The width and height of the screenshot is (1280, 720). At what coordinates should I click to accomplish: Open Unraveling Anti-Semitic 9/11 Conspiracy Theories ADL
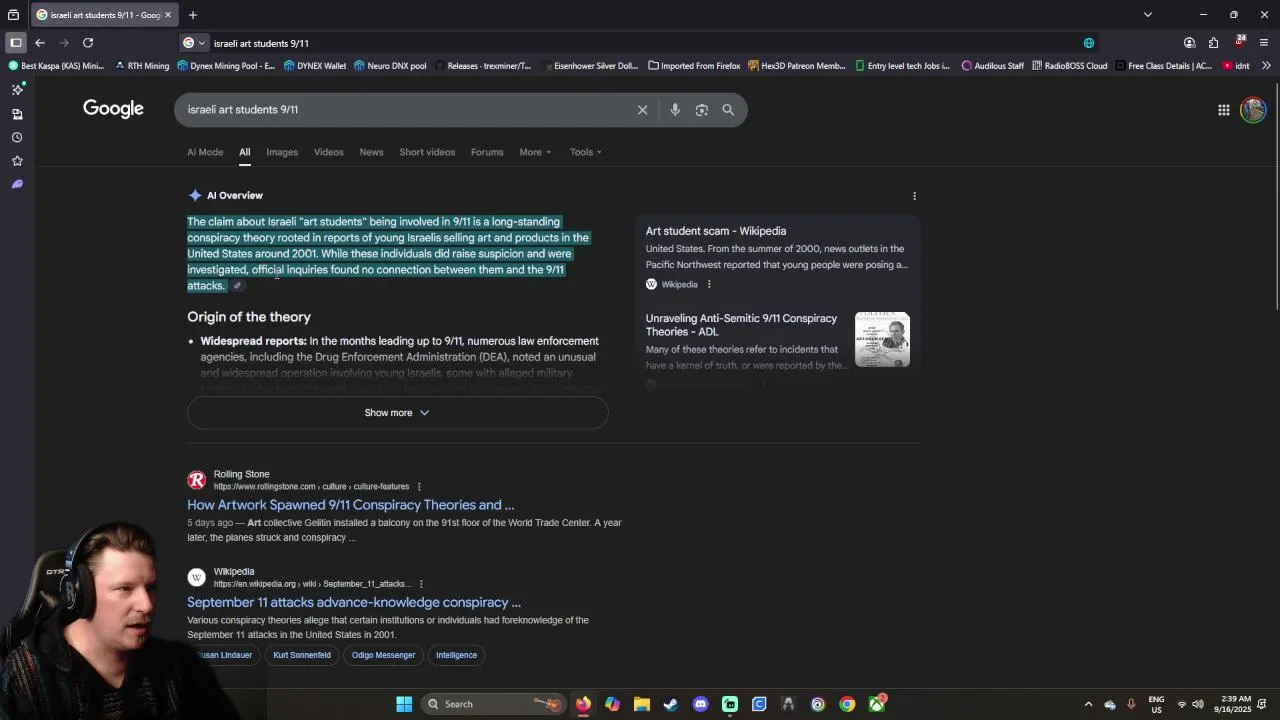[741, 325]
